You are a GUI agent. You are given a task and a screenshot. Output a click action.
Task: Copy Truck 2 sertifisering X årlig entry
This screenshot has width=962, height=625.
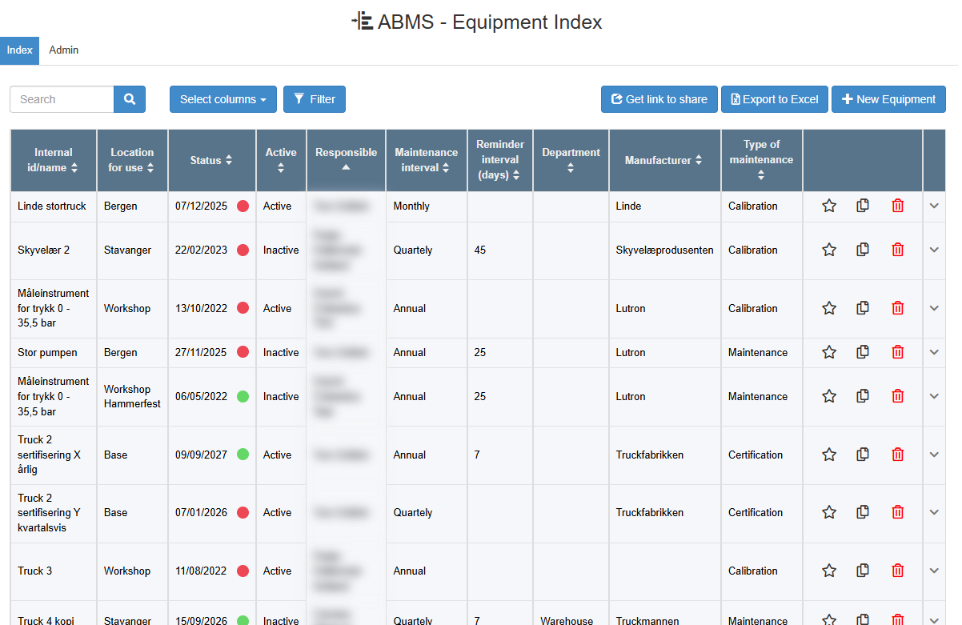point(863,454)
